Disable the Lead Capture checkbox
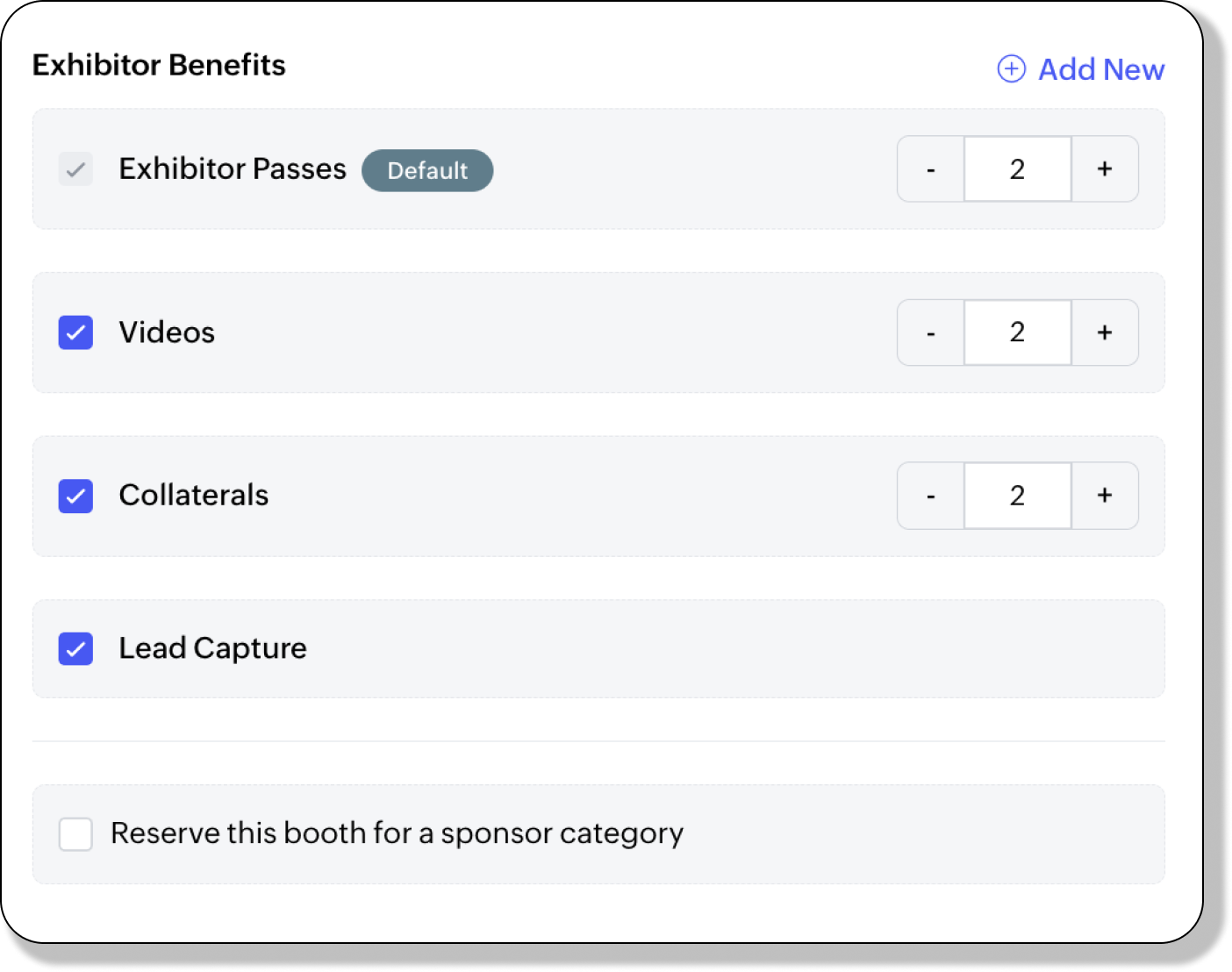 click(x=75, y=648)
